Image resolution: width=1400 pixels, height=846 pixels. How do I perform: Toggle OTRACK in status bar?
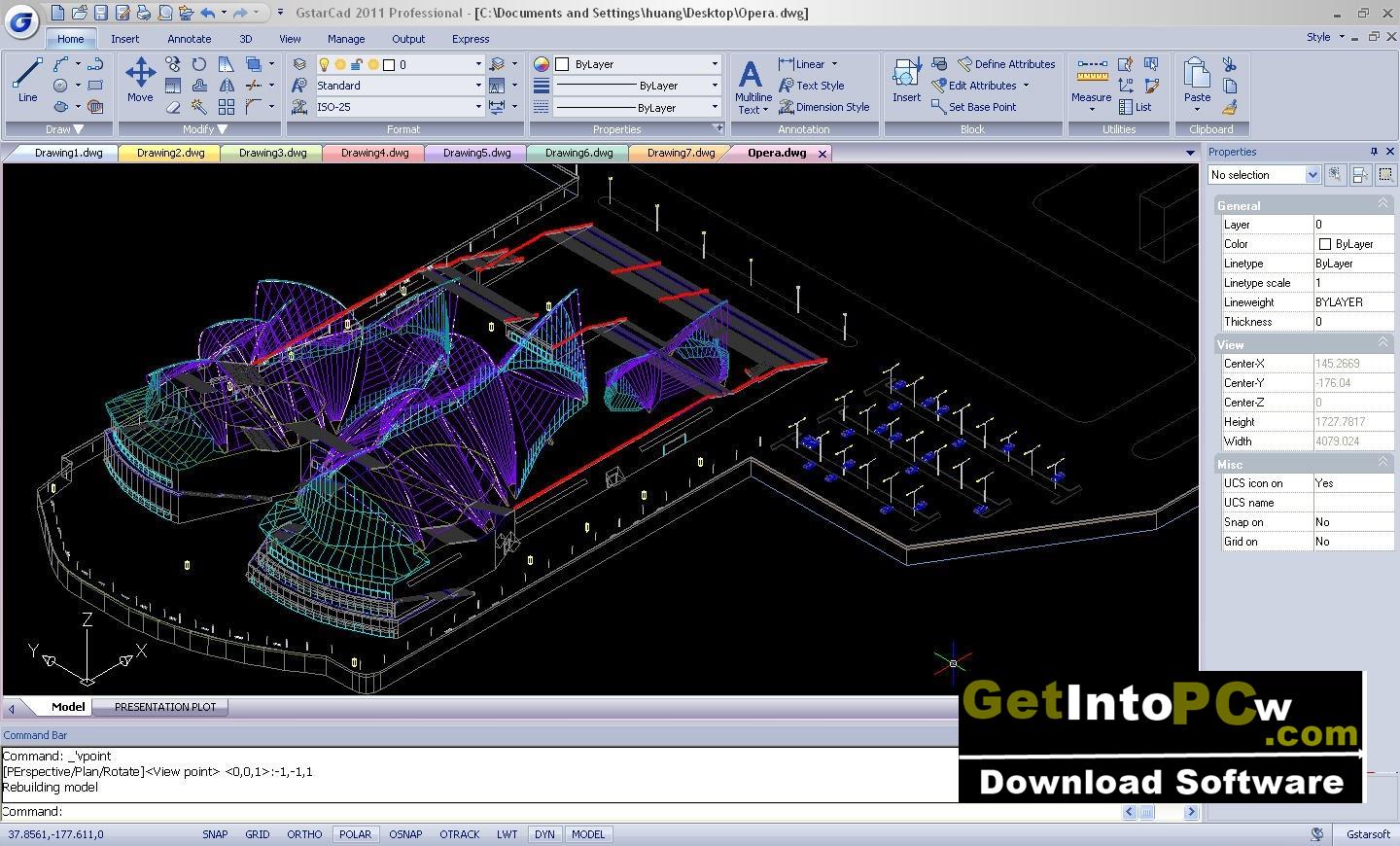click(460, 834)
